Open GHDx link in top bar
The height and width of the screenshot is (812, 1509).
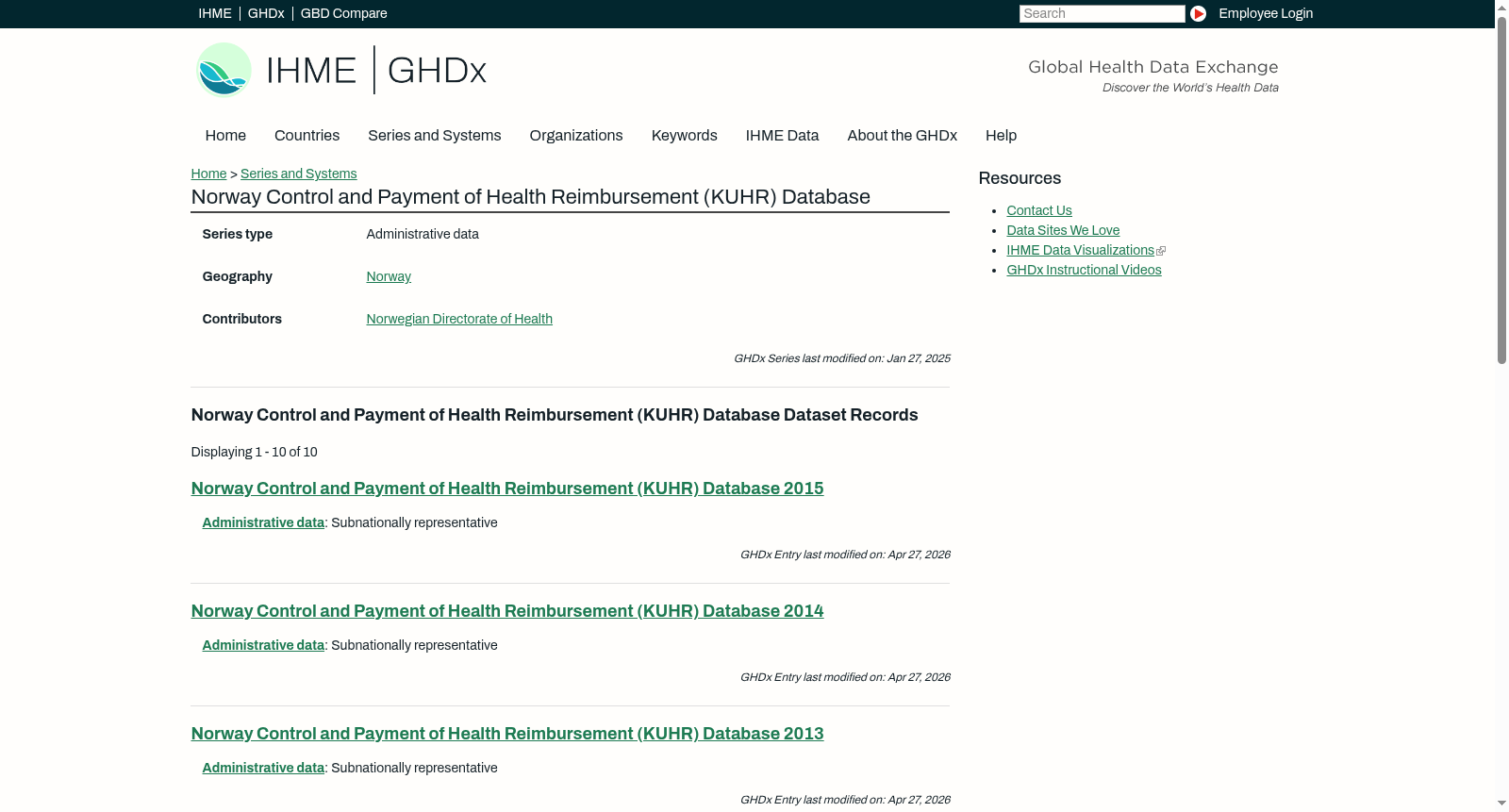266,13
